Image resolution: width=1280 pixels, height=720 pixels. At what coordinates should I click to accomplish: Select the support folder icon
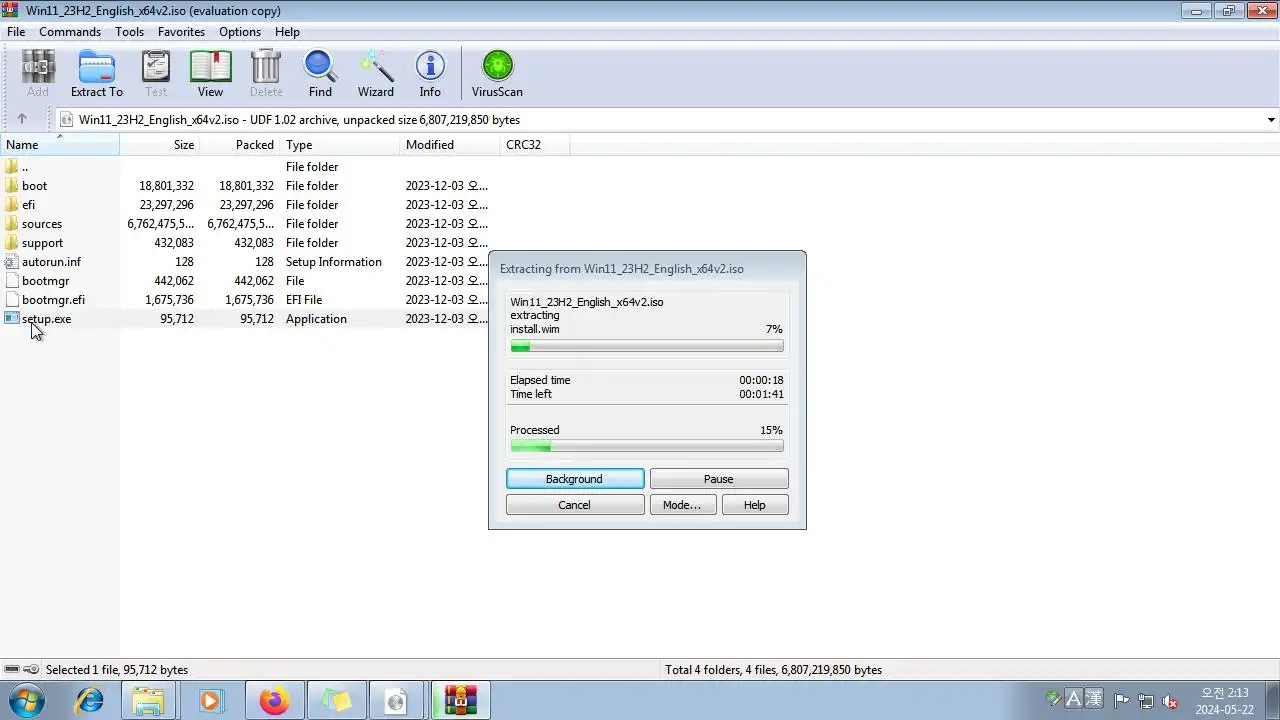(12, 242)
